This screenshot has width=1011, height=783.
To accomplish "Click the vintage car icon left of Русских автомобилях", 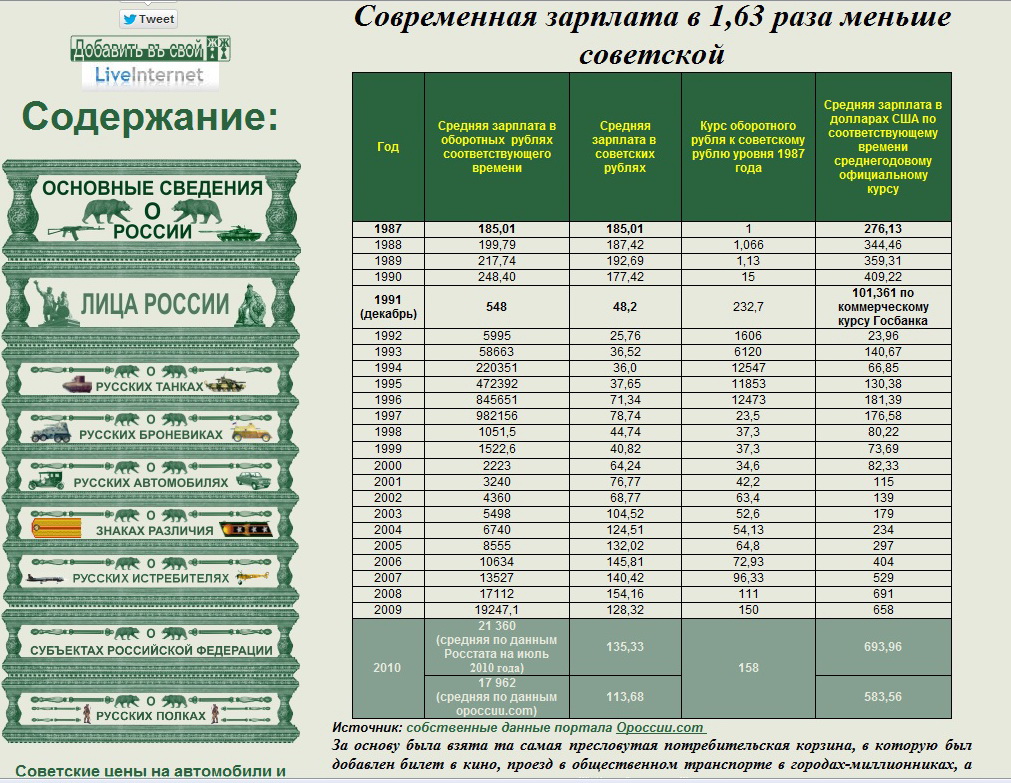I will (x=46, y=480).
